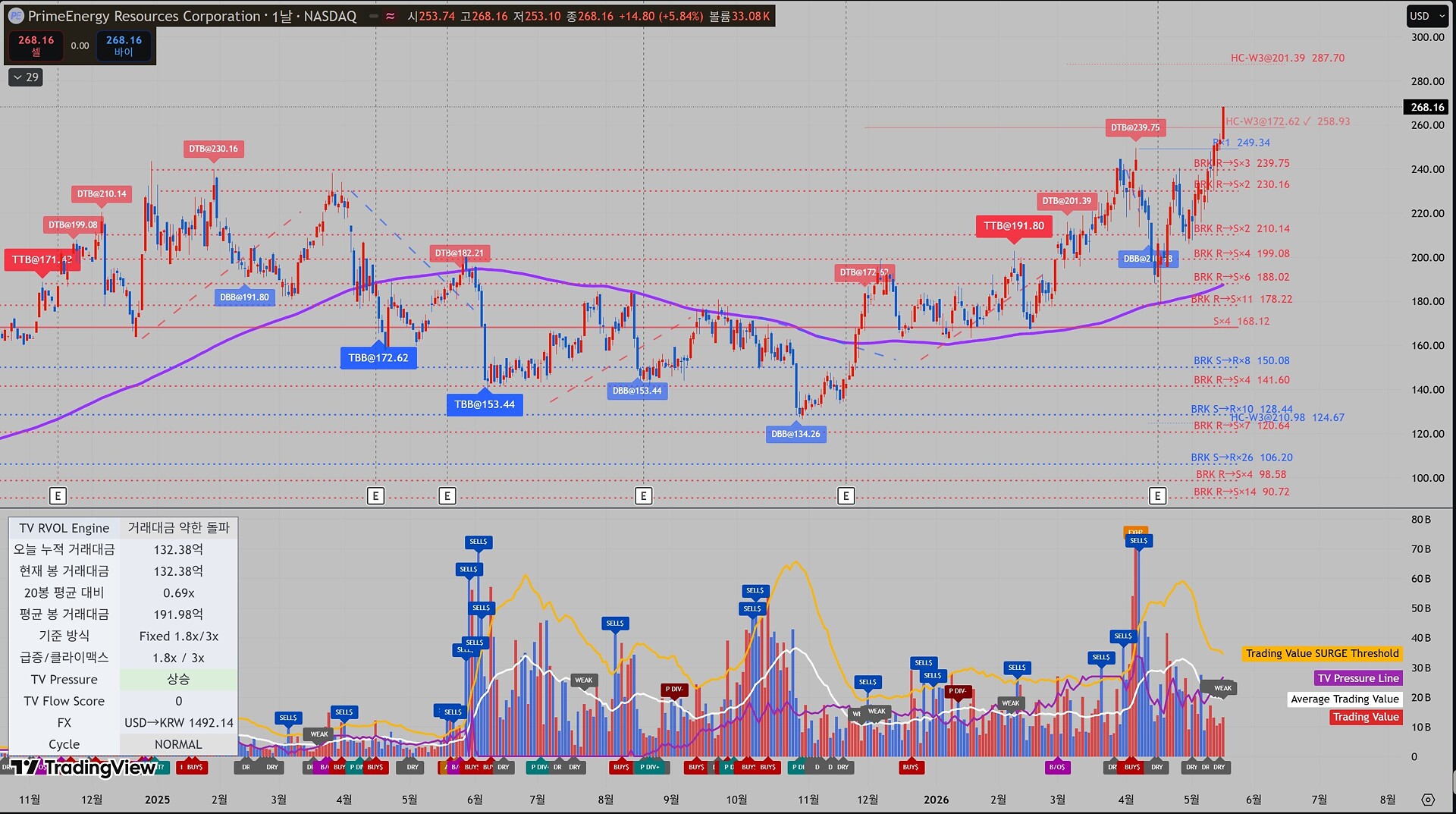Click the TTB@191.80 chart label
This screenshot has height=814, width=1456.
tap(1014, 226)
